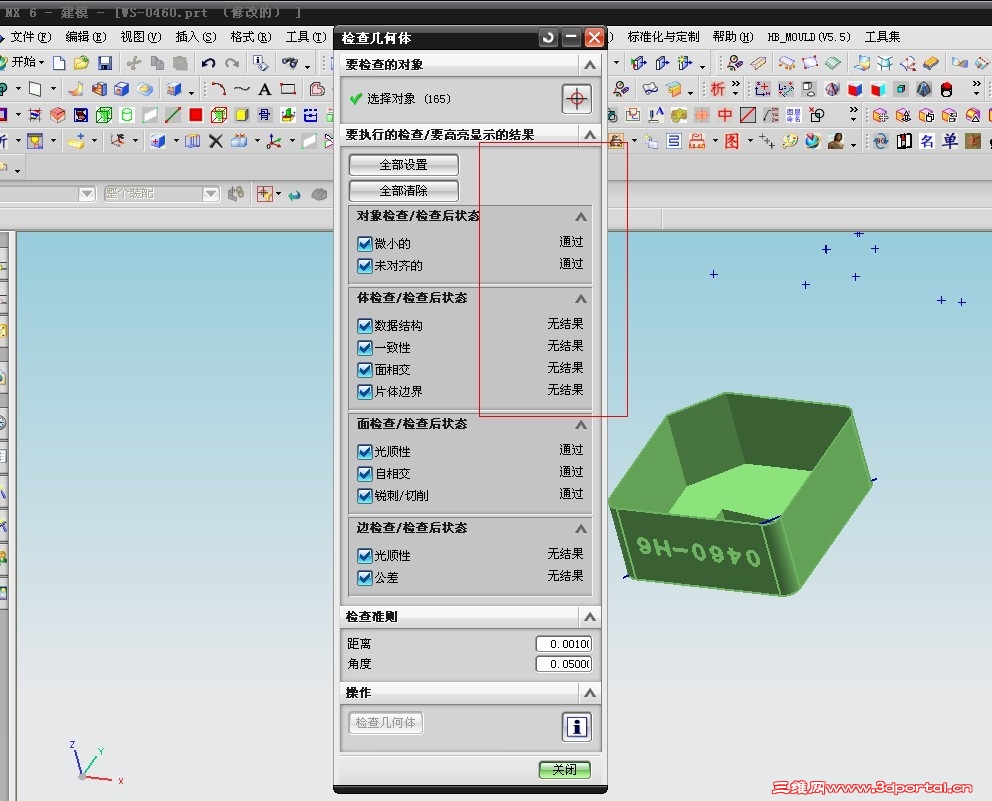
Task: Open the 开始 start menu button
Action: tap(23, 62)
